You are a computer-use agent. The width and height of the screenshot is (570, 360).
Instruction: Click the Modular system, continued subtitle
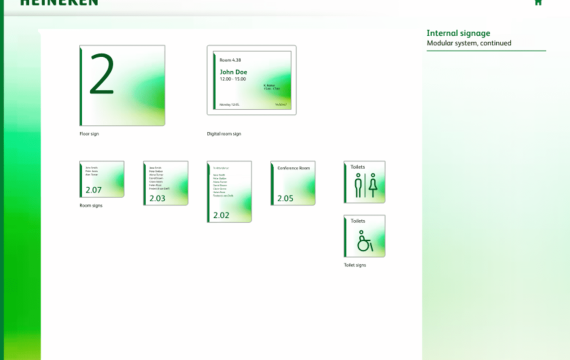click(x=469, y=43)
